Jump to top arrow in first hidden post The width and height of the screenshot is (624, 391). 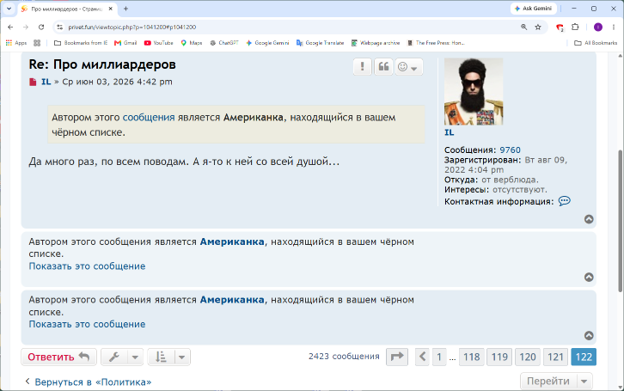[589, 277]
